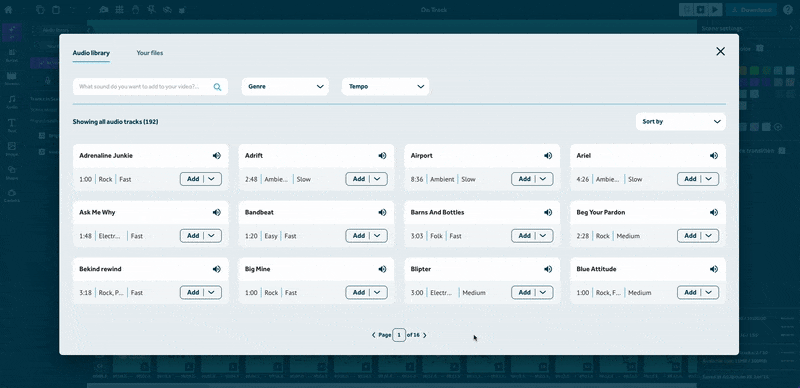Preview the Adrift track with speaker icon
This screenshot has height=388, width=800.
(x=382, y=156)
